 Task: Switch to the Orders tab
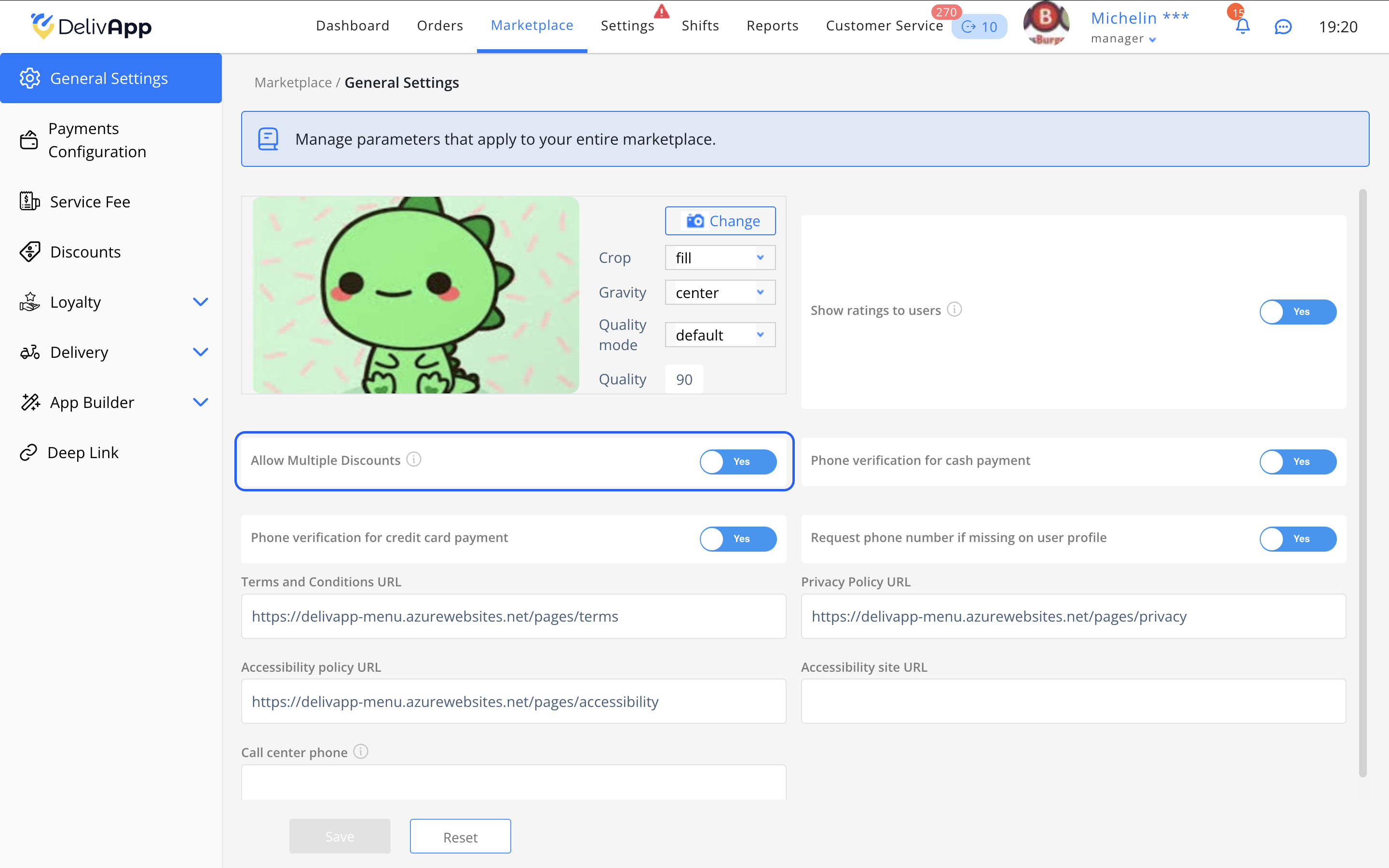pyautogui.click(x=440, y=26)
